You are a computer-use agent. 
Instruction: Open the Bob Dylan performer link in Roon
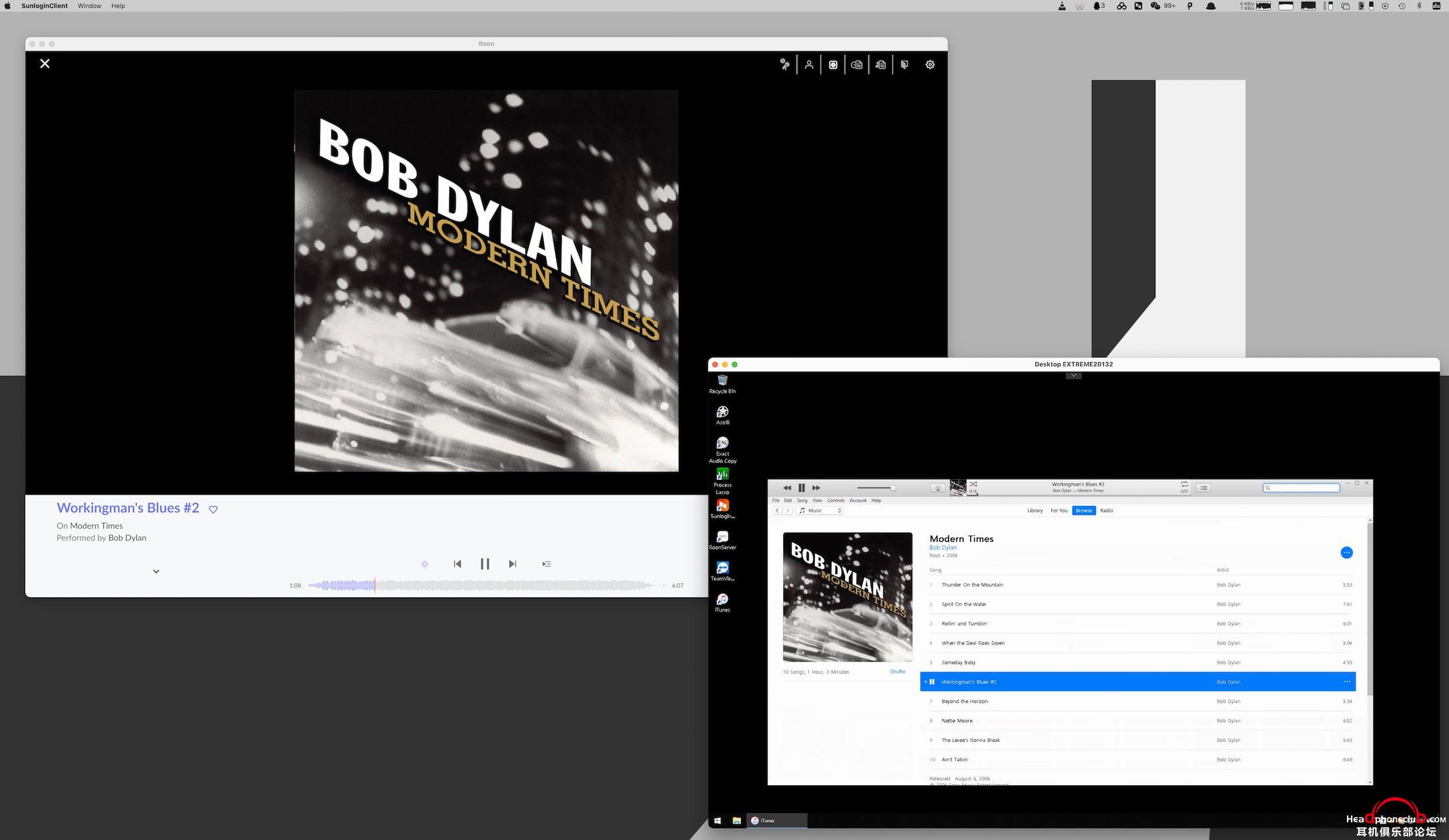[127, 538]
